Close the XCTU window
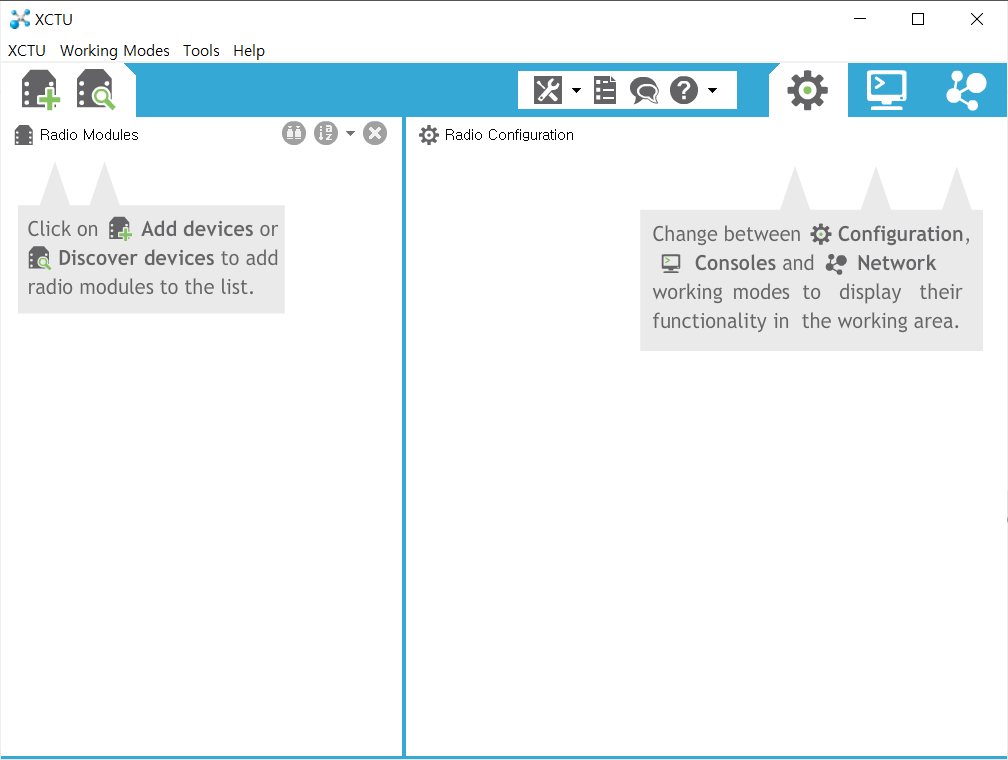The height and width of the screenshot is (760, 1008). [x=976, y=19]
